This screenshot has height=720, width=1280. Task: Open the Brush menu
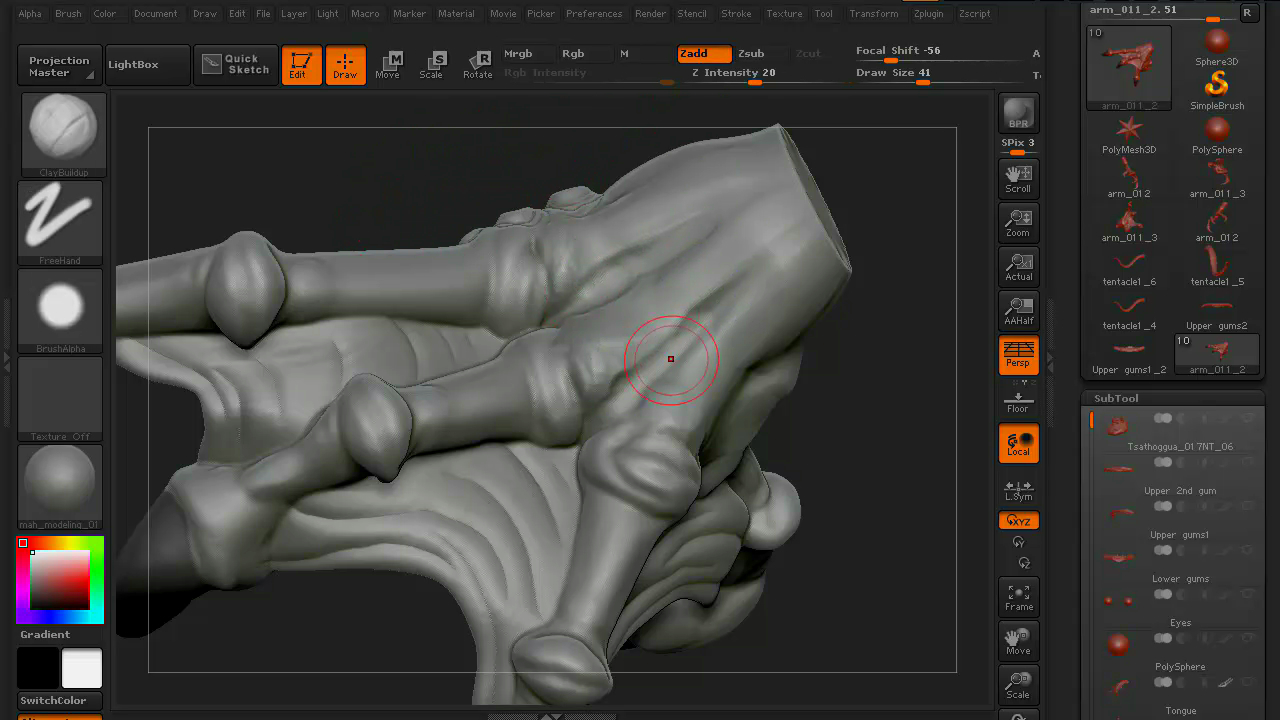68,14
